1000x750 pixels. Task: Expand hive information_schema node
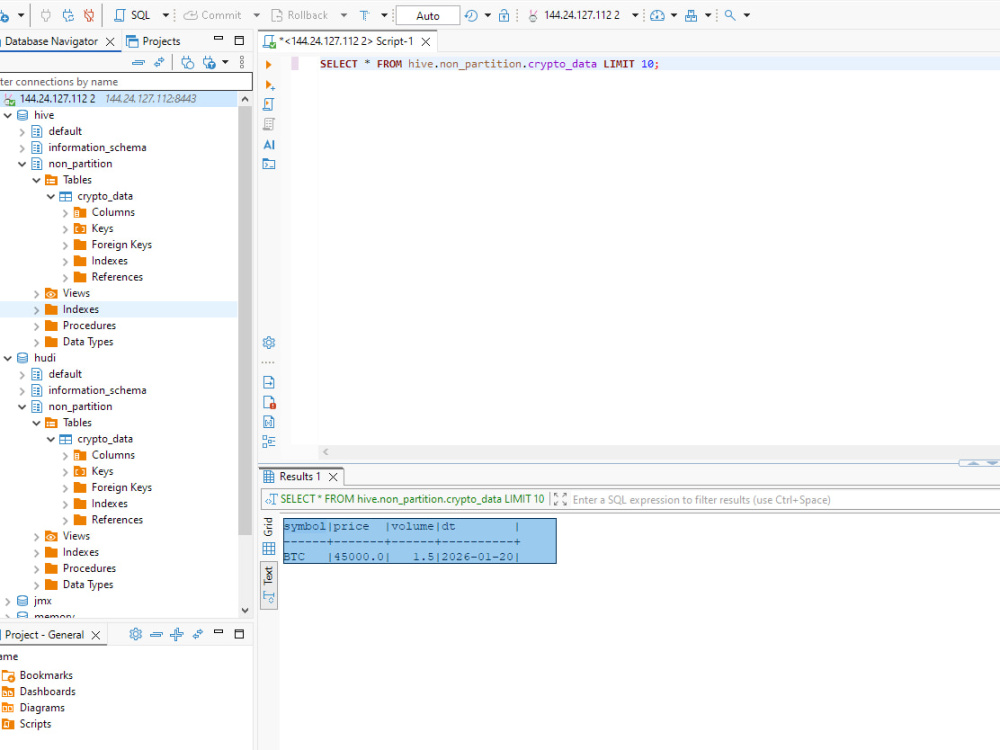[x=22, y=148]
